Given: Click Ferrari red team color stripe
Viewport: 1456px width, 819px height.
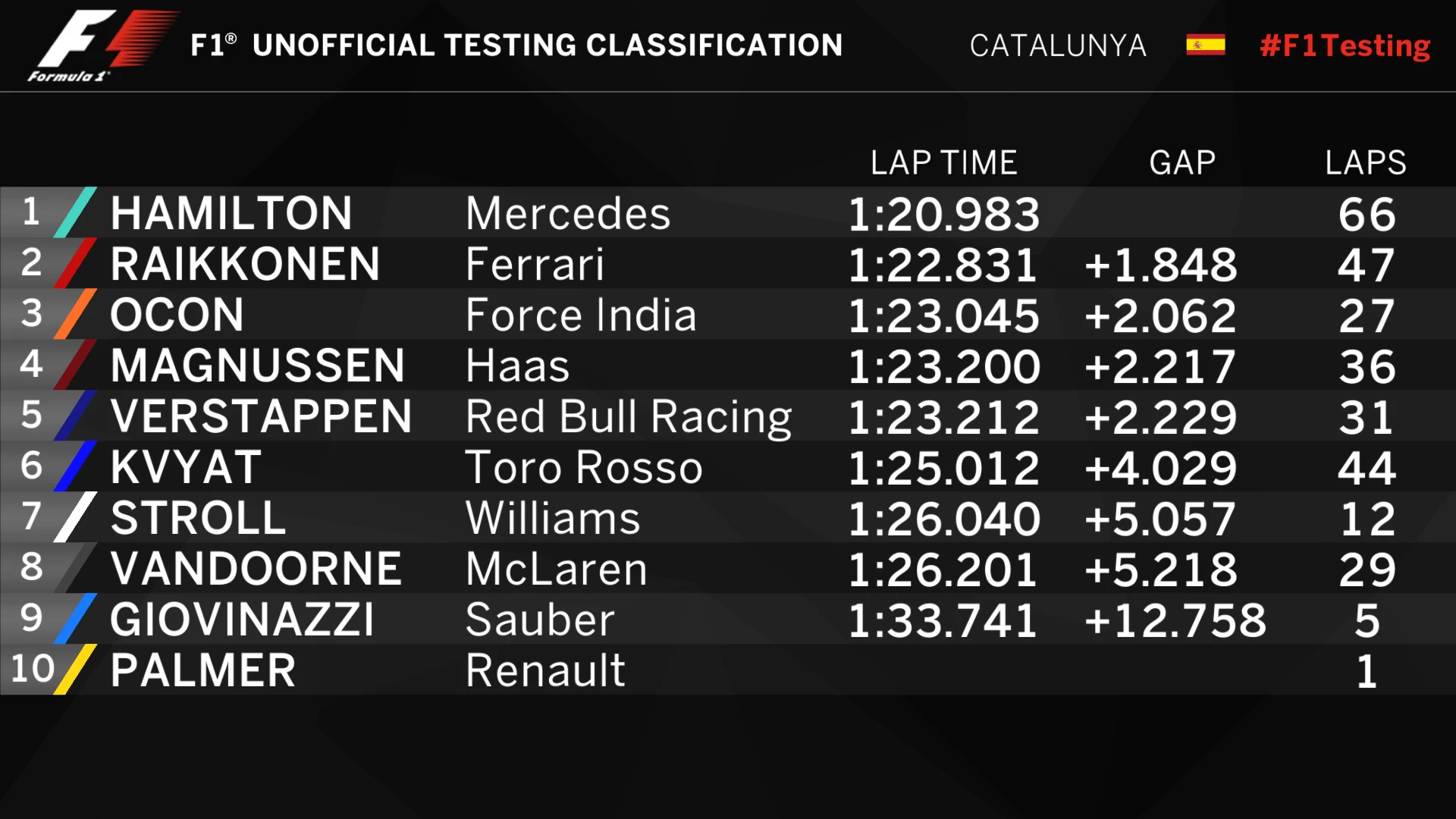Looking at the screenshot, I should (x=76, y=263).
